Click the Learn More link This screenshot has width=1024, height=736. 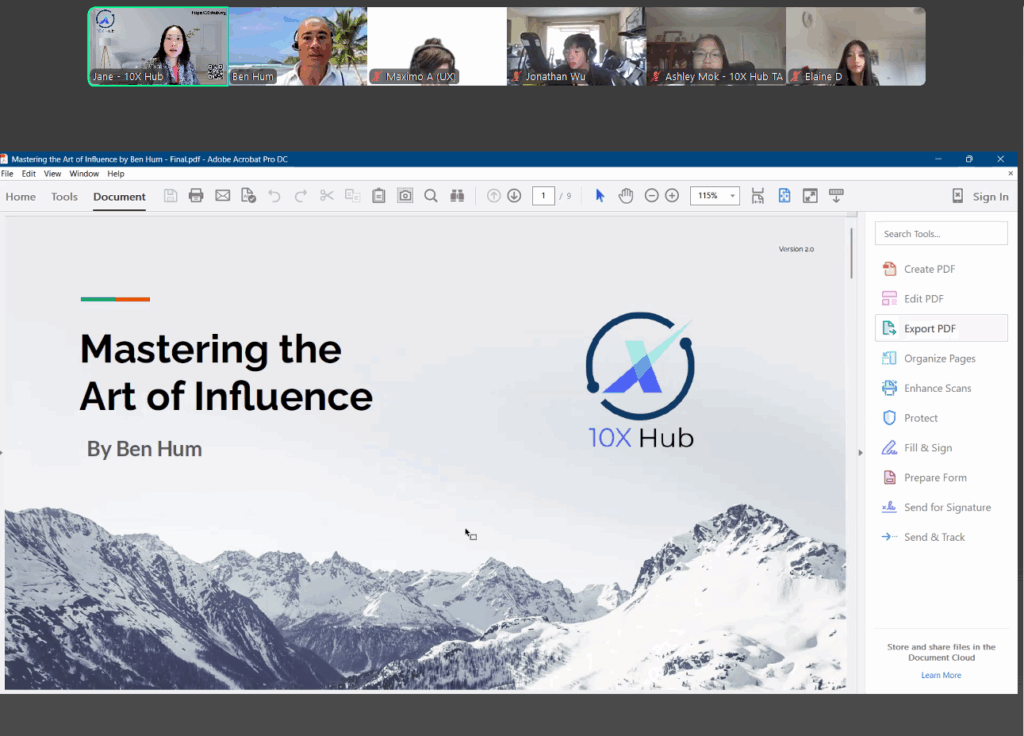[x=941, y=675]
